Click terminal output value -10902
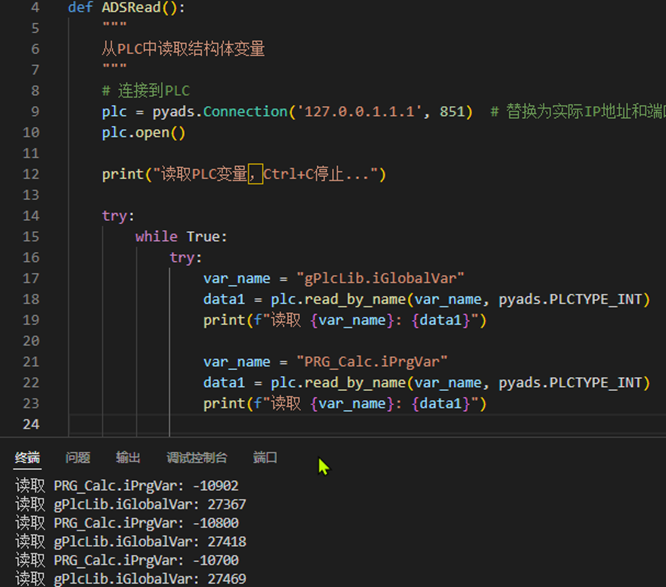This screenshot has height=587, width=666. (x=220, y=486)
